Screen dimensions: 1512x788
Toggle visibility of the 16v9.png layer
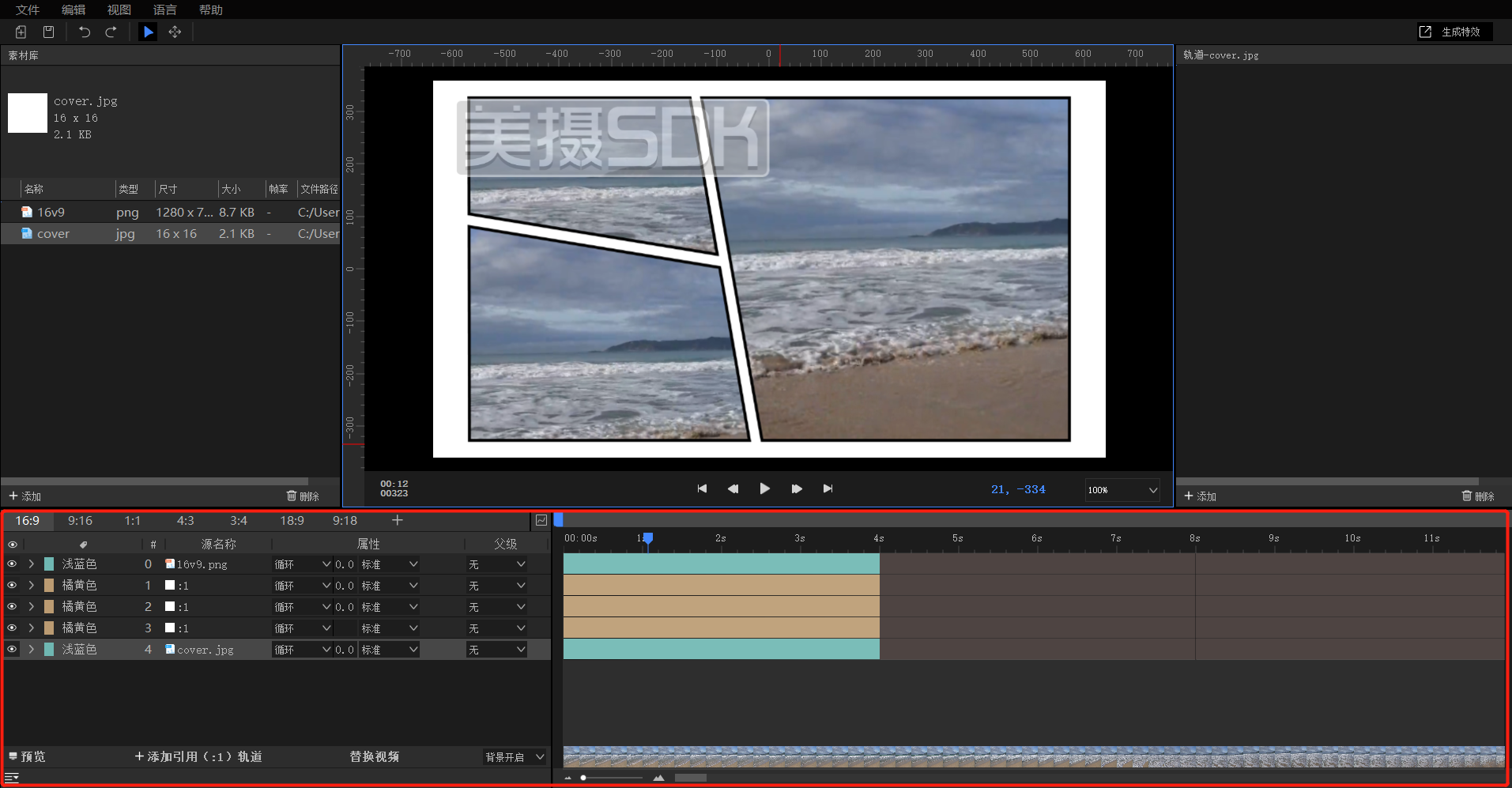click(12, 564)
